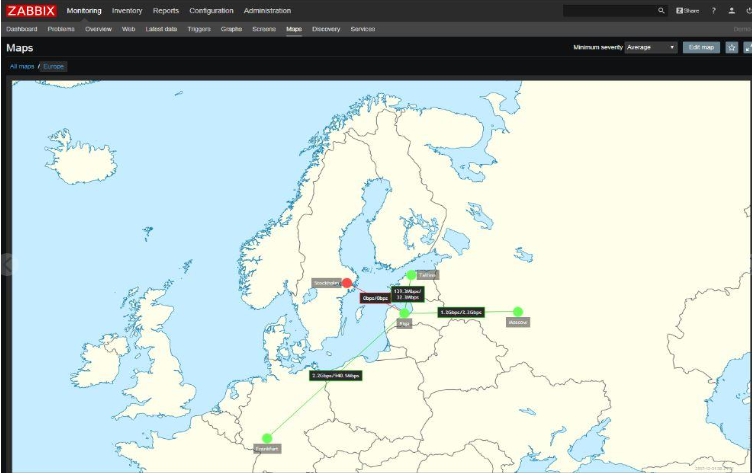753x475 pixels.
Task: Open the Triggers submenu tab
Action: 199,29
